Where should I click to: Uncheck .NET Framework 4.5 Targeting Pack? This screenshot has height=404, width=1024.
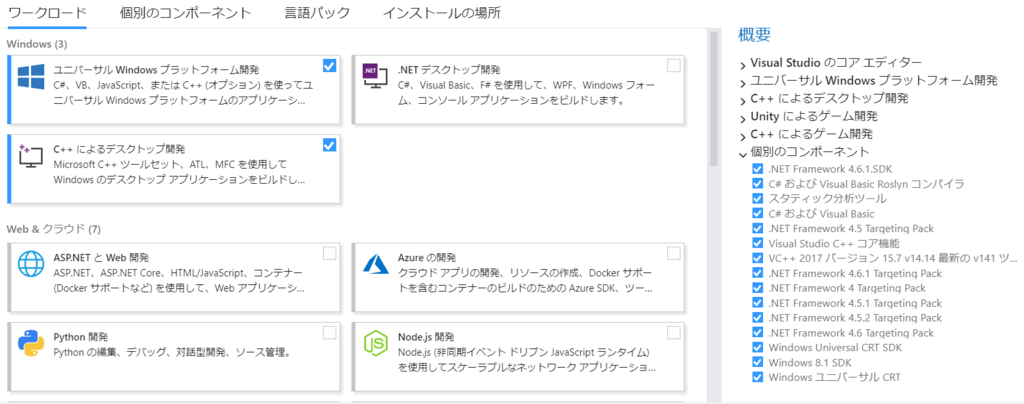click(x=758, y=228)
